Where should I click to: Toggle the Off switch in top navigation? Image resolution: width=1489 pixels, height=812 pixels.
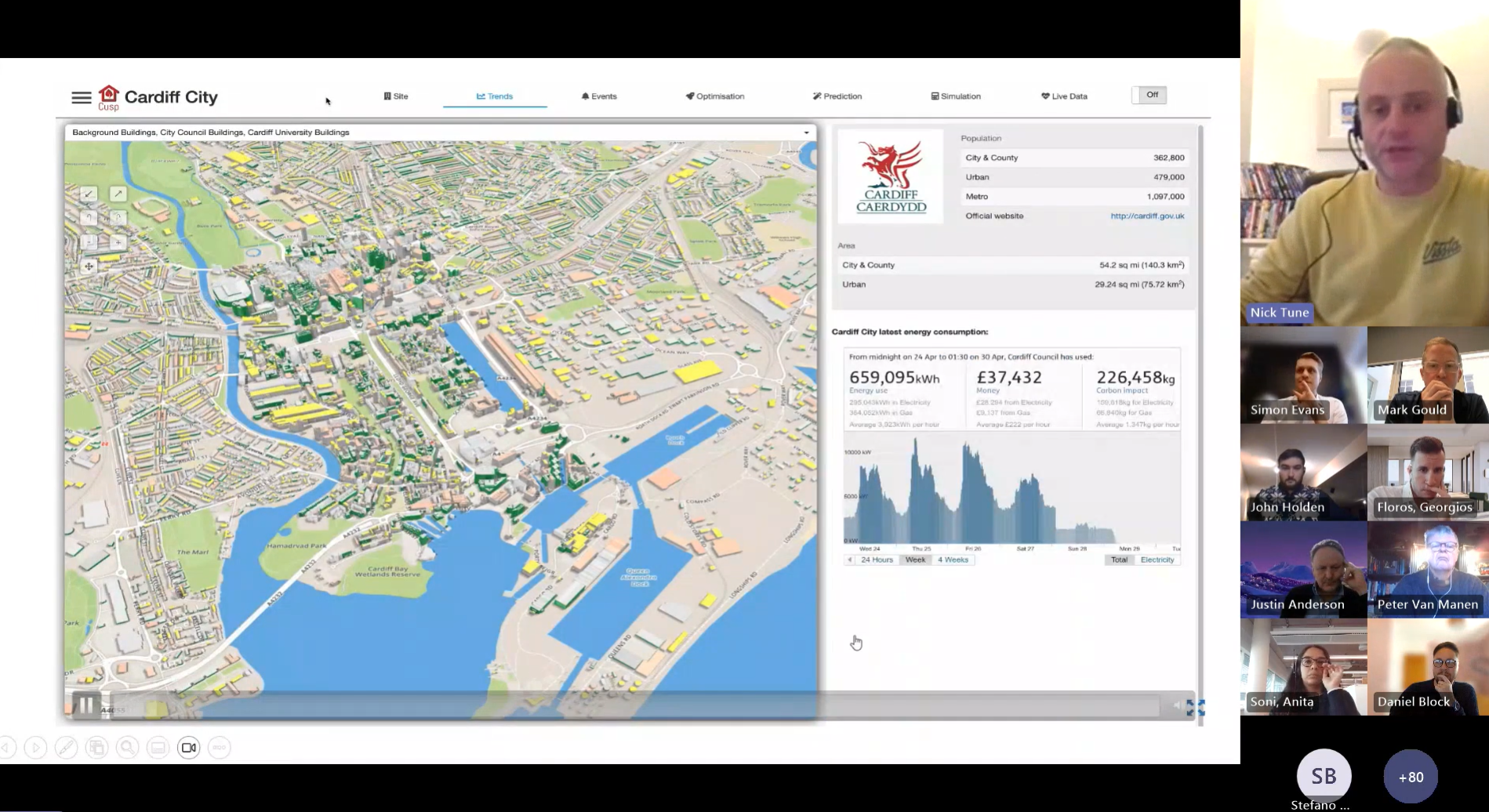[x=1149, y=96]
